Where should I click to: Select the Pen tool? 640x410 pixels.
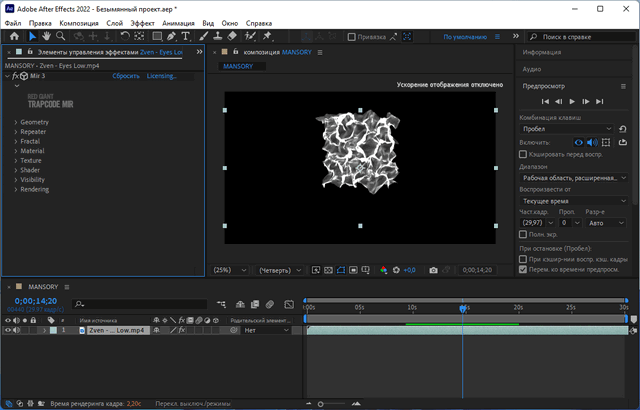(172, 36)
